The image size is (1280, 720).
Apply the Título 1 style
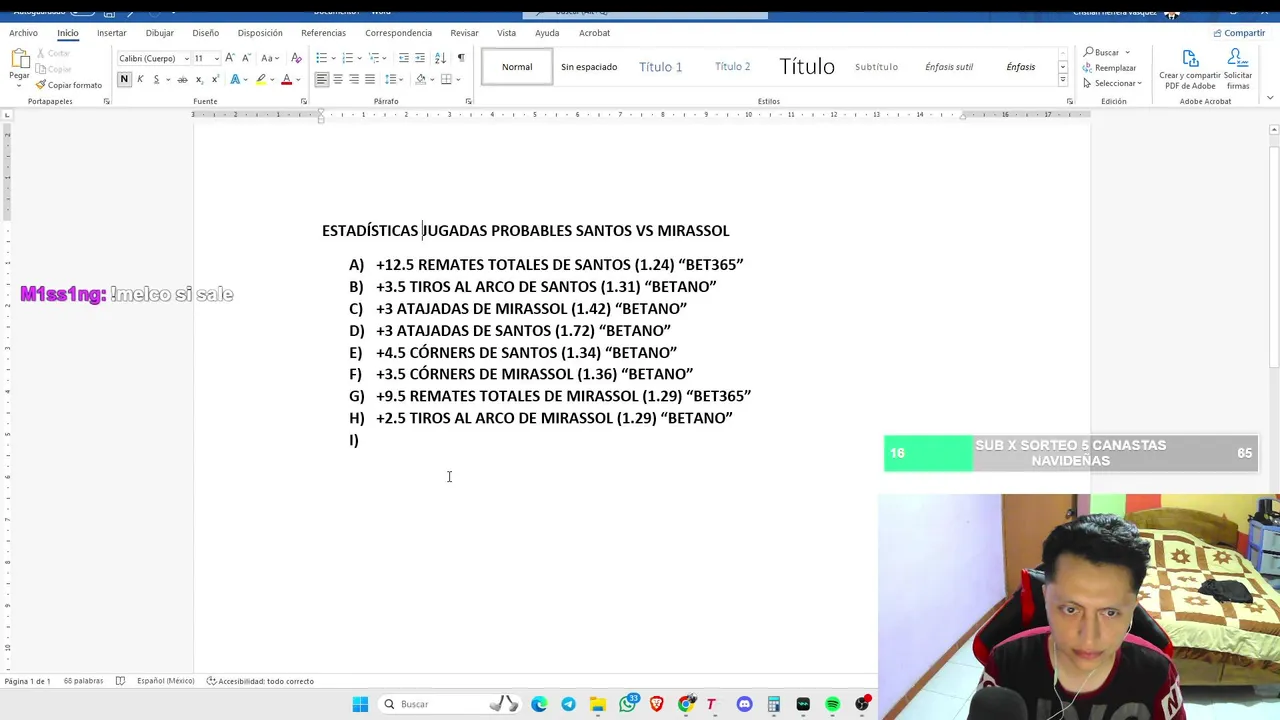pos(660,67)
